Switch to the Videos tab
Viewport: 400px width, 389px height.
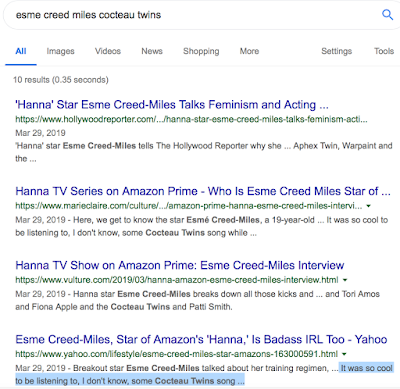point(108,51)
